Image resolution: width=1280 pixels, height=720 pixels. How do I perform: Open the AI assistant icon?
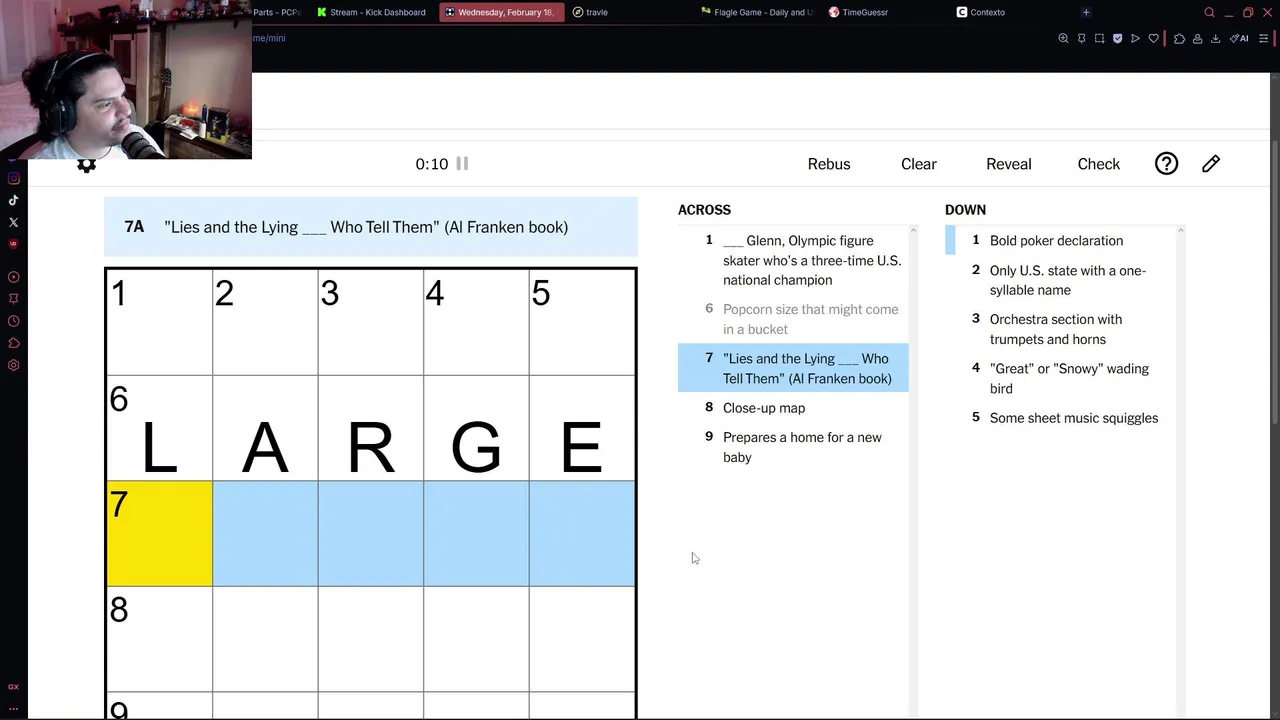[1239, 38]
